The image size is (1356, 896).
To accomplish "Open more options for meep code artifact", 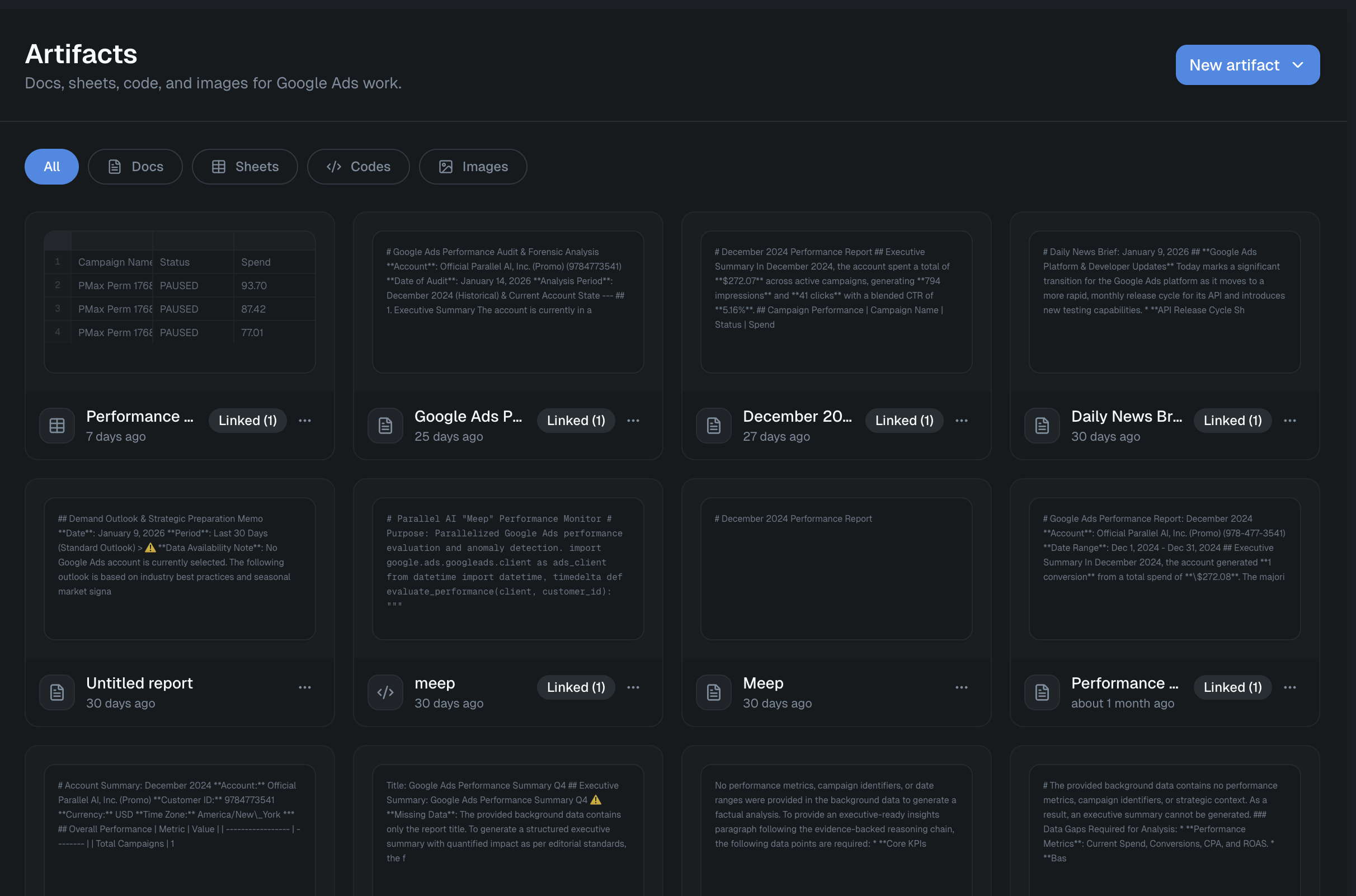I will click(x=633, y=687).
